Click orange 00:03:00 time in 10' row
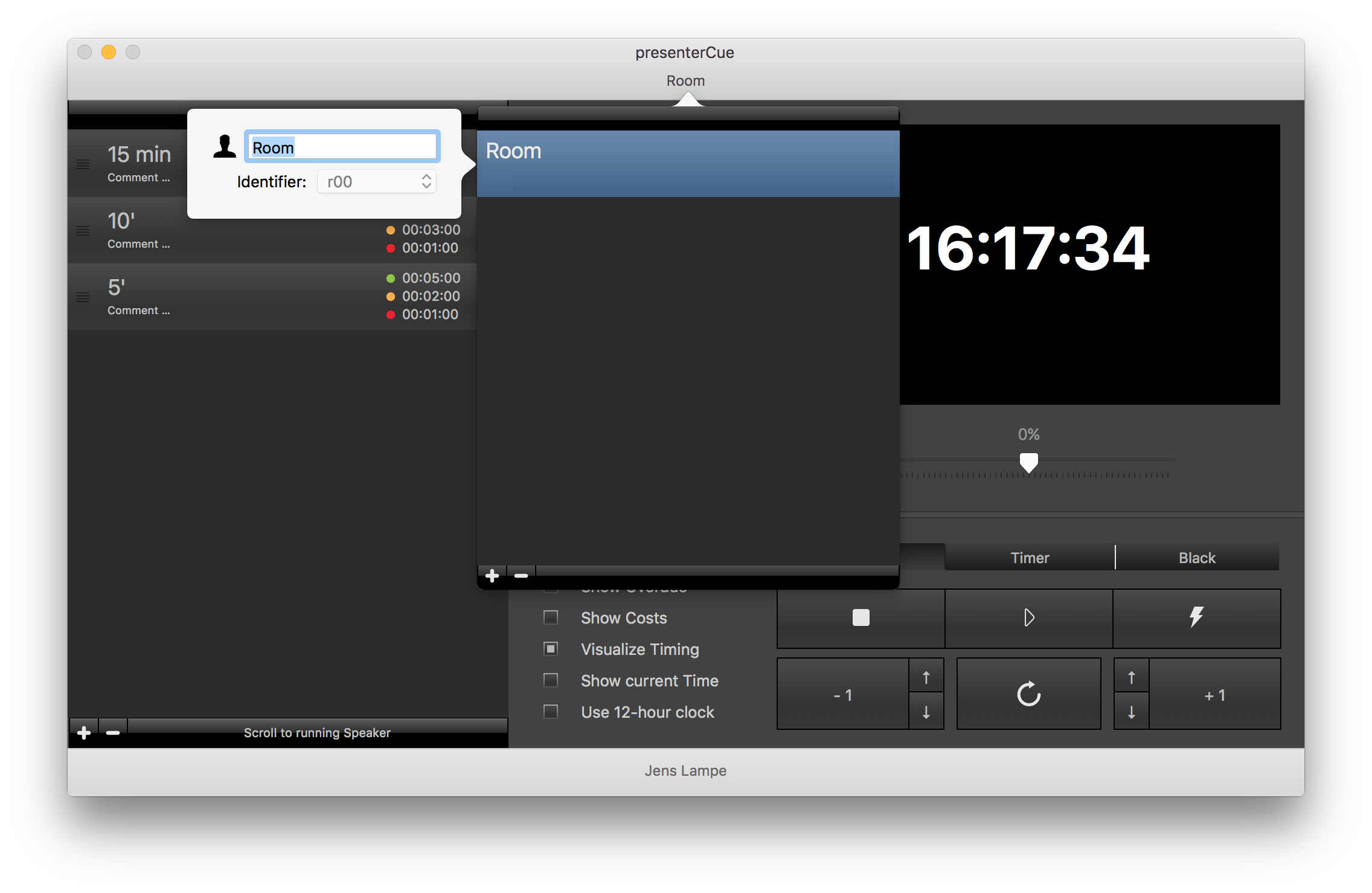 point(431,230)
